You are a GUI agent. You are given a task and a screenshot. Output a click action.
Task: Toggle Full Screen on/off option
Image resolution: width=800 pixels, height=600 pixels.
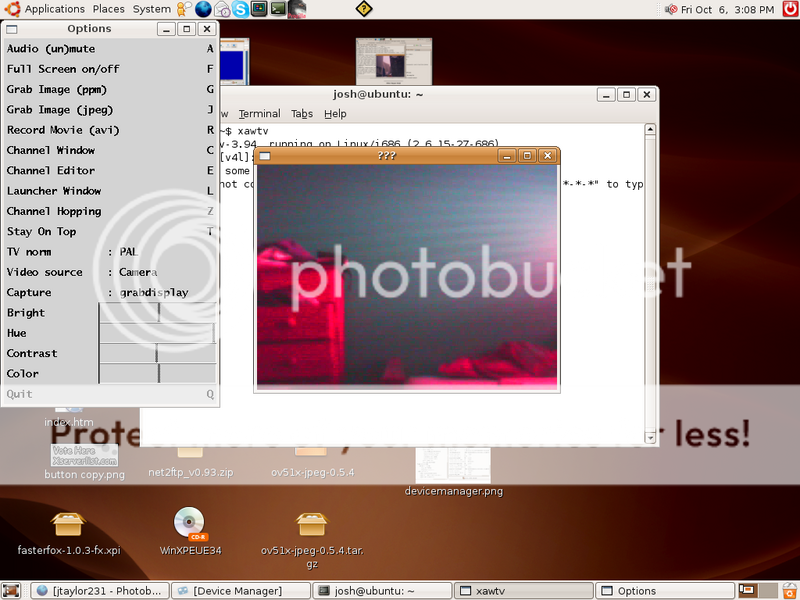click(x=62, y=69)
